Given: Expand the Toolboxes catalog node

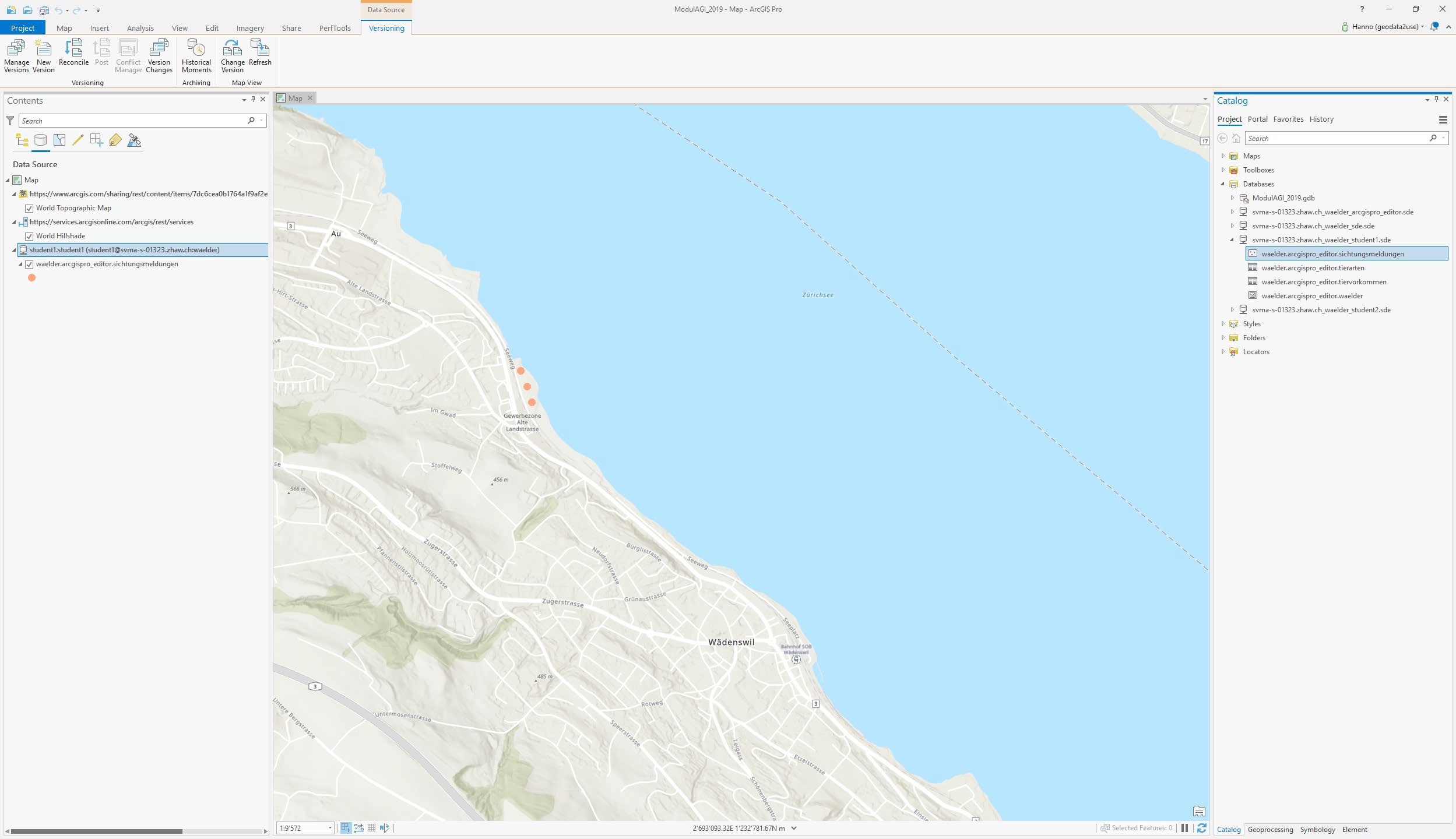Looking at the screenshot, I should (1223, 170).
